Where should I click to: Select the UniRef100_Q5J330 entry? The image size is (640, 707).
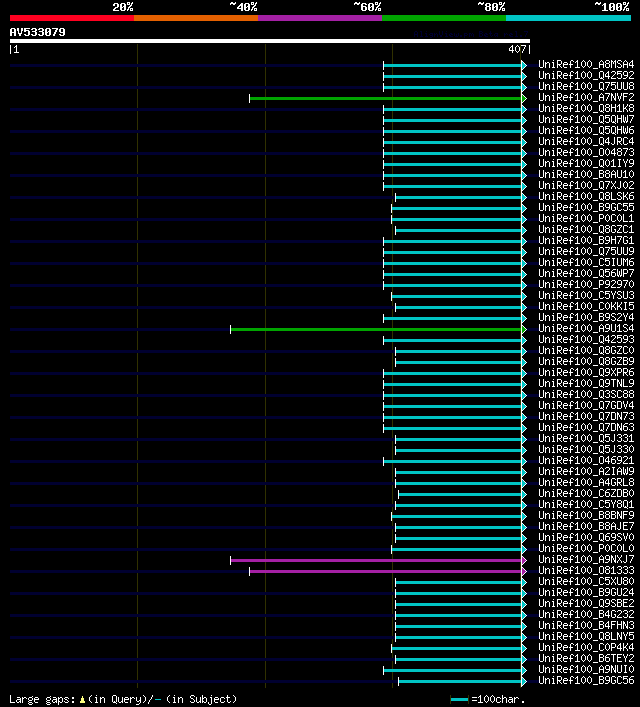586,449
